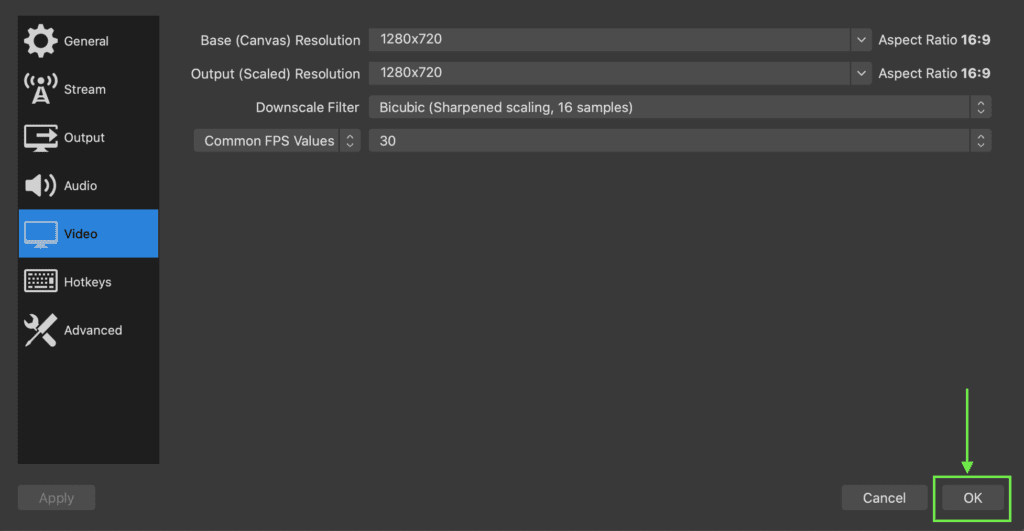Click the Advanced wrench-screwdriver icon
Screen dimensions: 1024x531
40,330
